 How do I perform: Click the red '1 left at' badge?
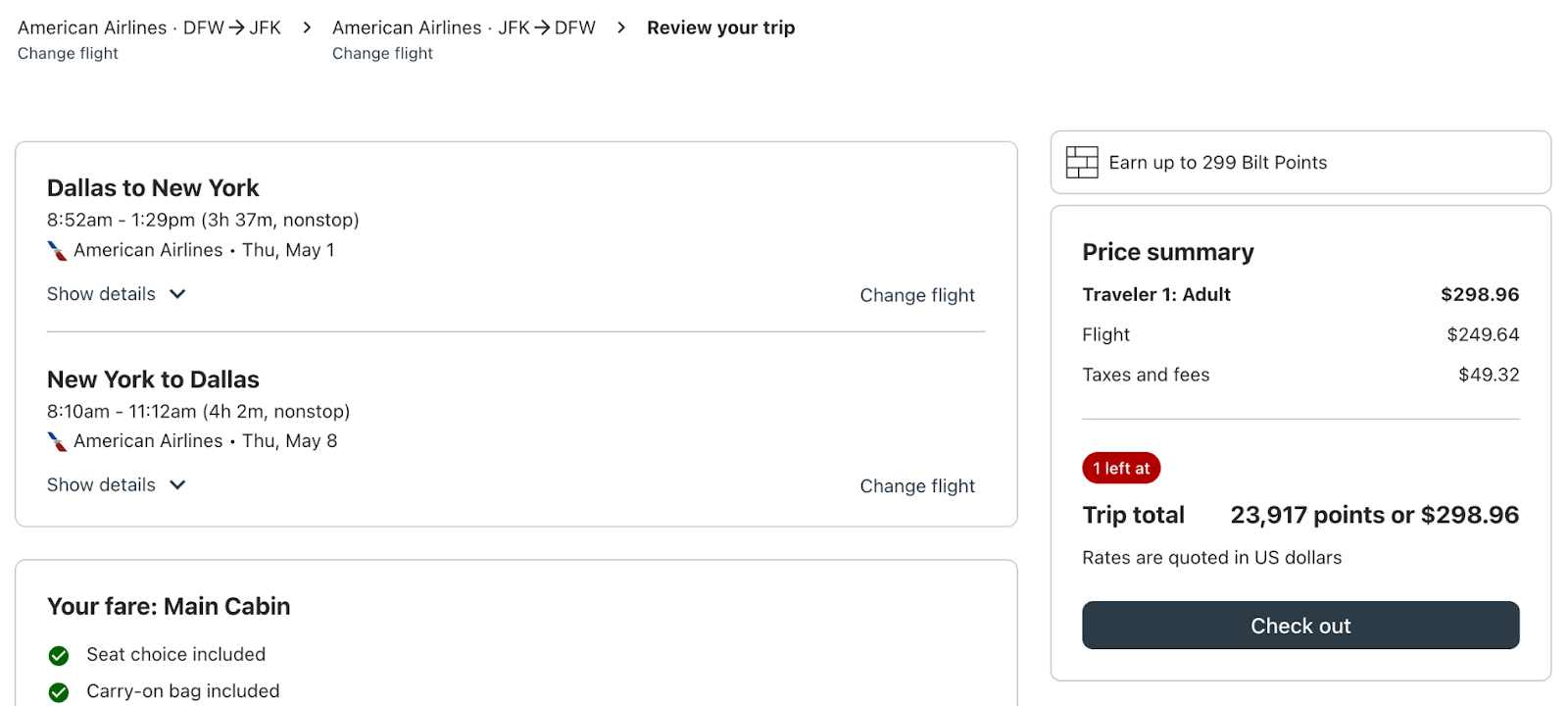[1121, 469]
